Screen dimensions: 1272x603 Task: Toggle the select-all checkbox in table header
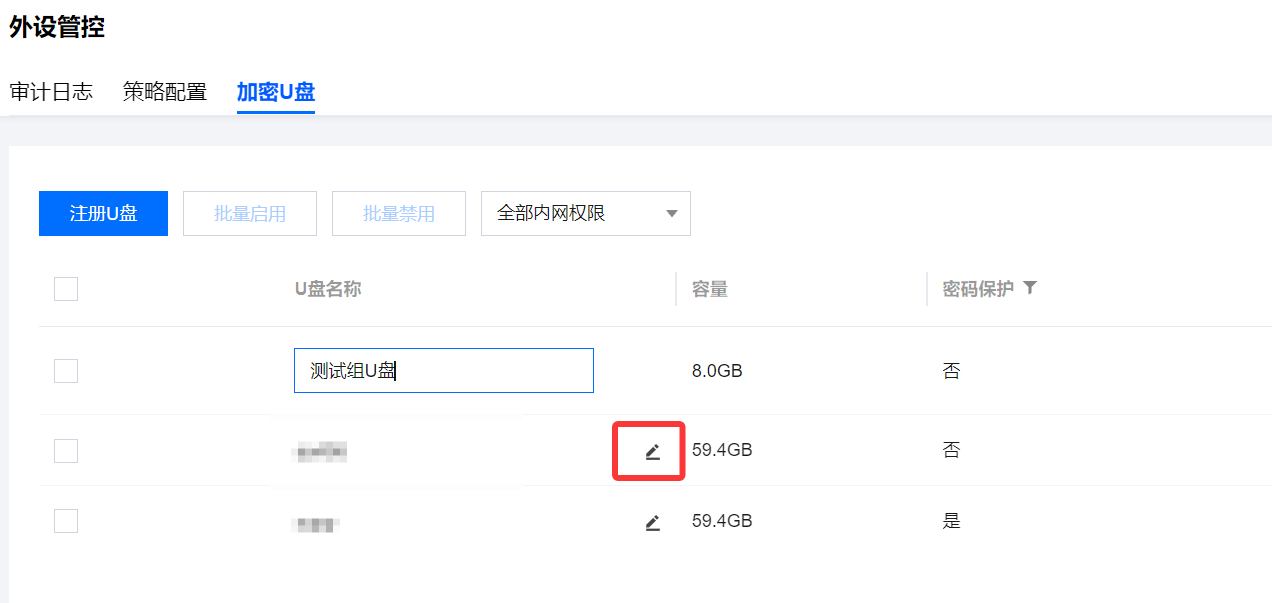coord(66,289)
